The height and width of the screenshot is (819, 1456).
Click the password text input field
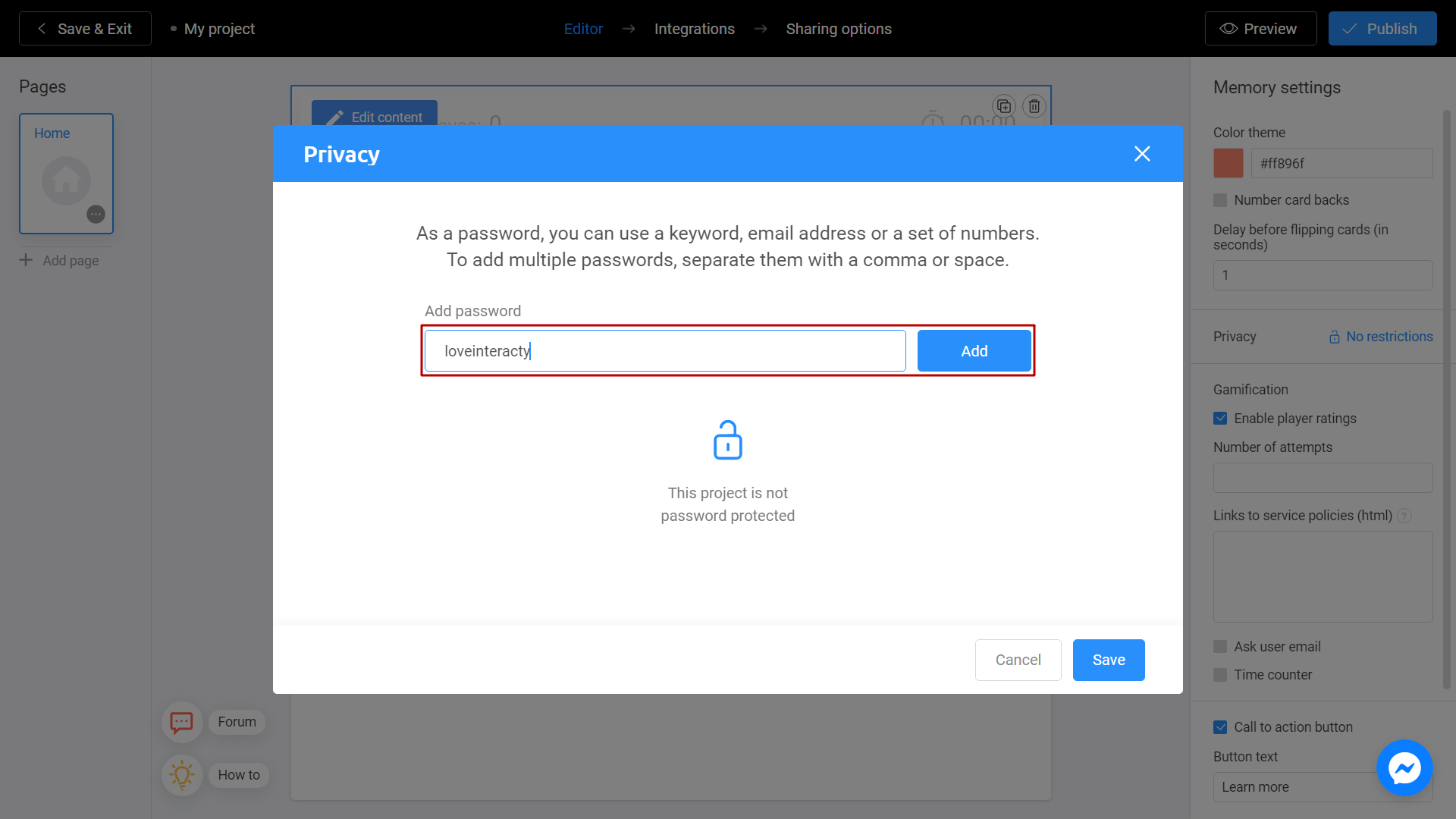tap(665, 351)
